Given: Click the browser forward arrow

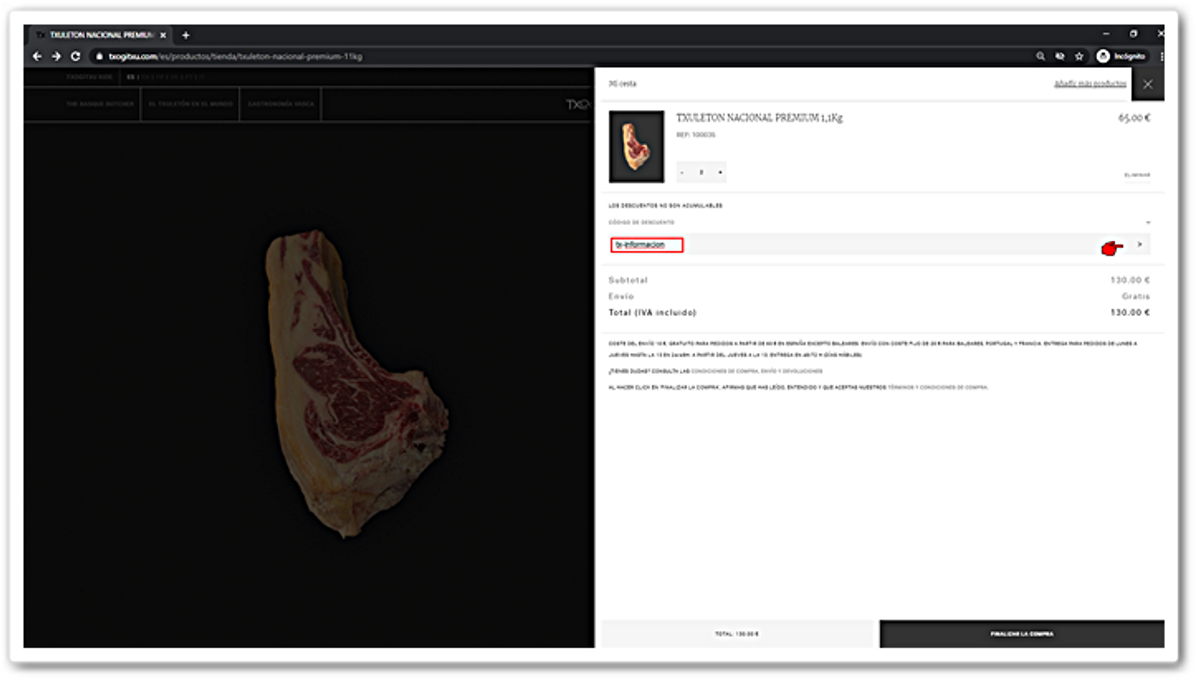Looking at the screenshot, I should [56, 57].
